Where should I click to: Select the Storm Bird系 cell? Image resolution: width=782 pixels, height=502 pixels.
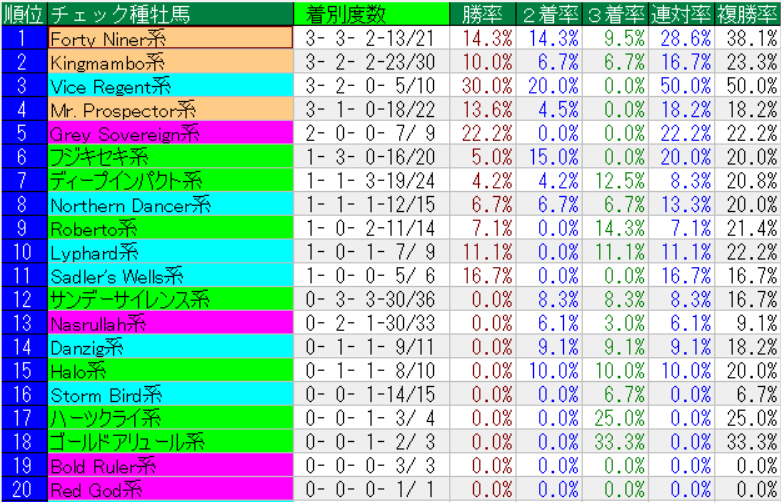[x=171, y=394]
